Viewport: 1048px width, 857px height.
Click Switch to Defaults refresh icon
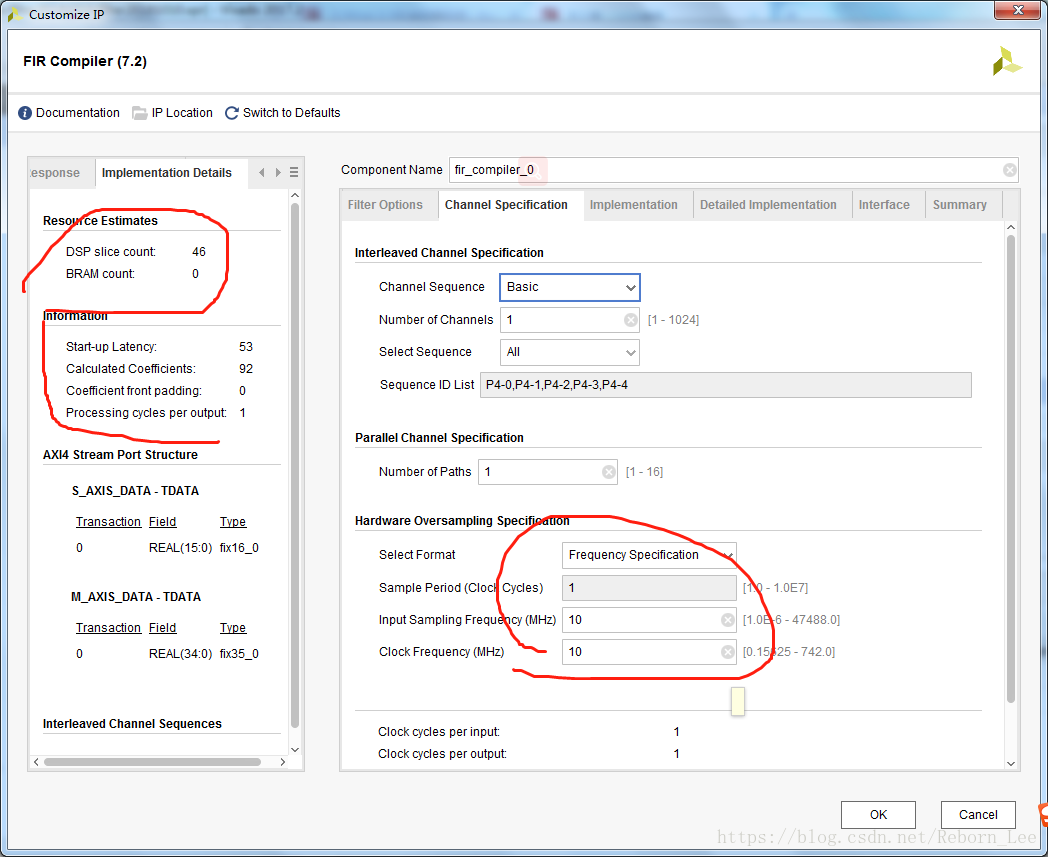(x=232, y=113)
